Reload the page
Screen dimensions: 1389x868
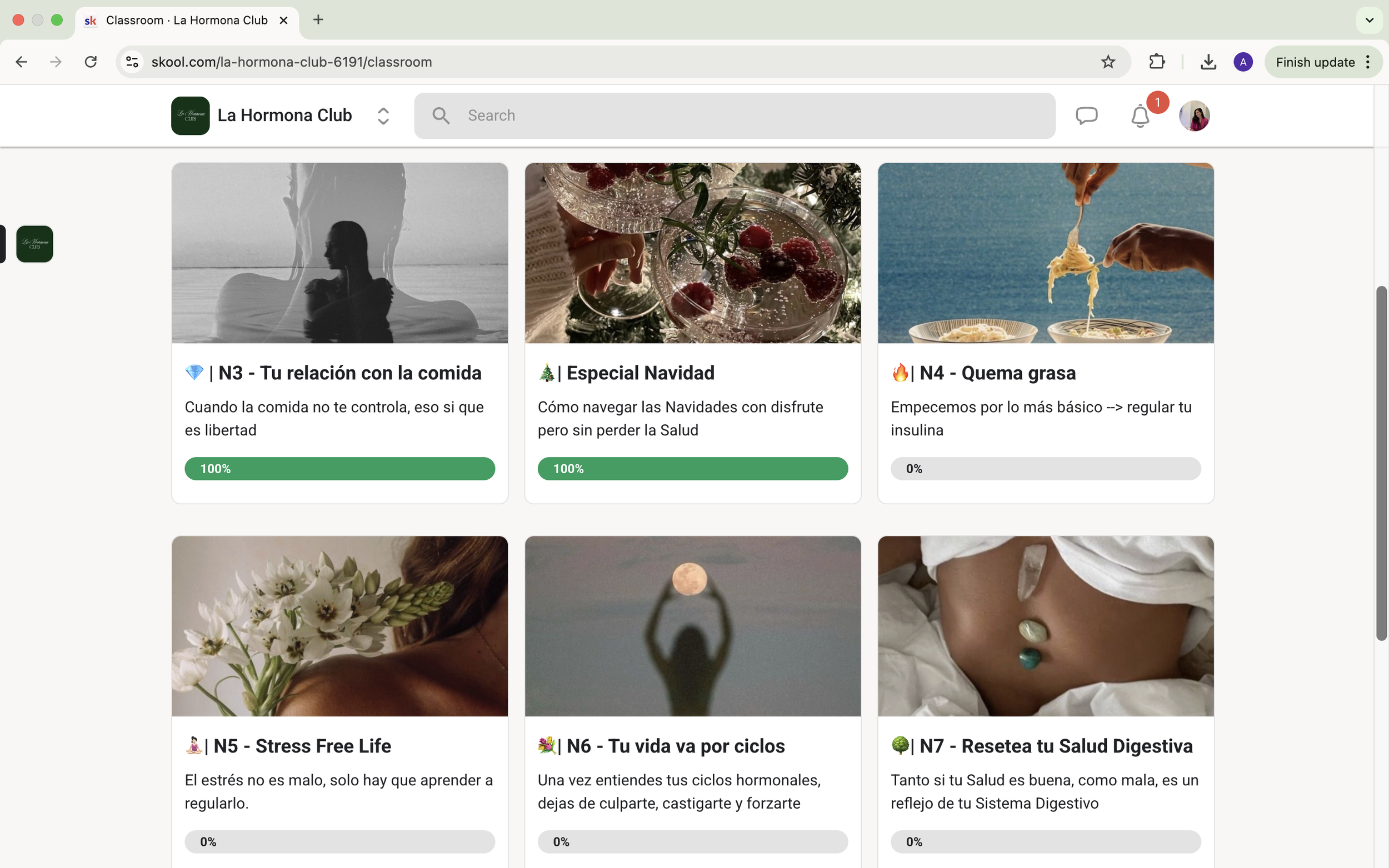coord(91,62)
